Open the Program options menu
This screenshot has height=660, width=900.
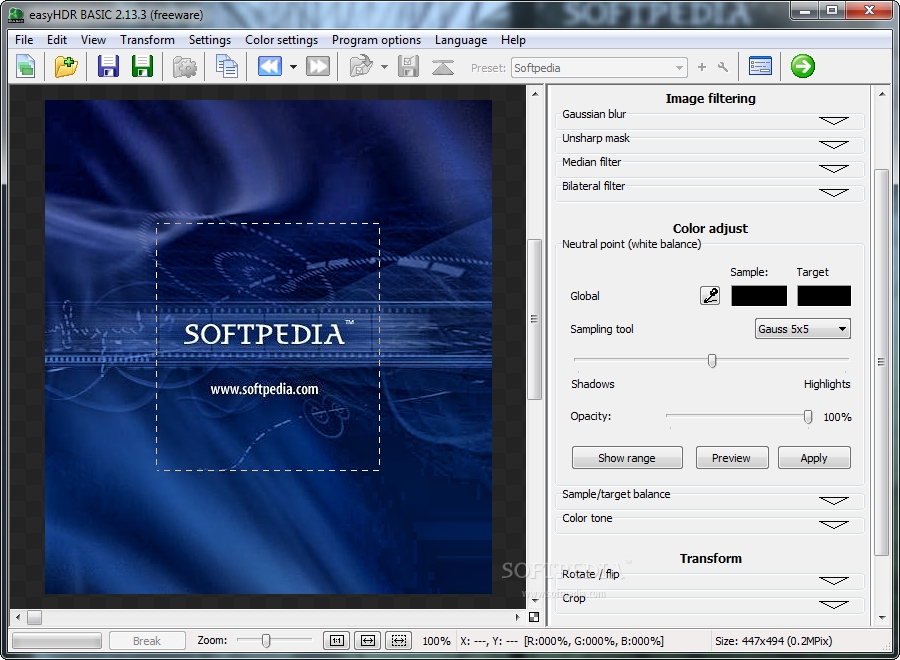(376, 40)
